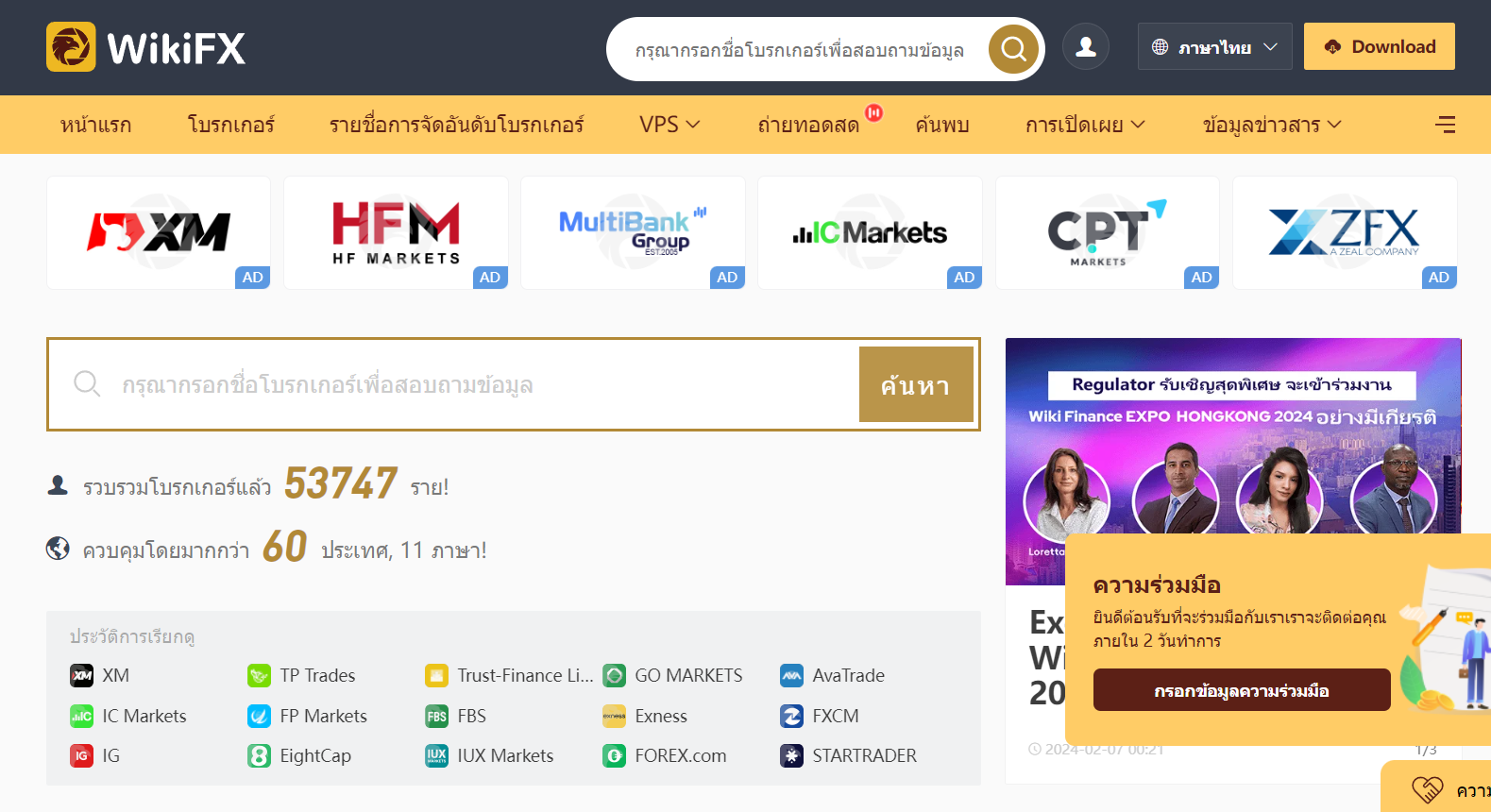Image resolution: width=1491 pixels, height=812 pixels.
Task: Click the globe language icon
Action: pyautogui.click(x=1161, y=46)
